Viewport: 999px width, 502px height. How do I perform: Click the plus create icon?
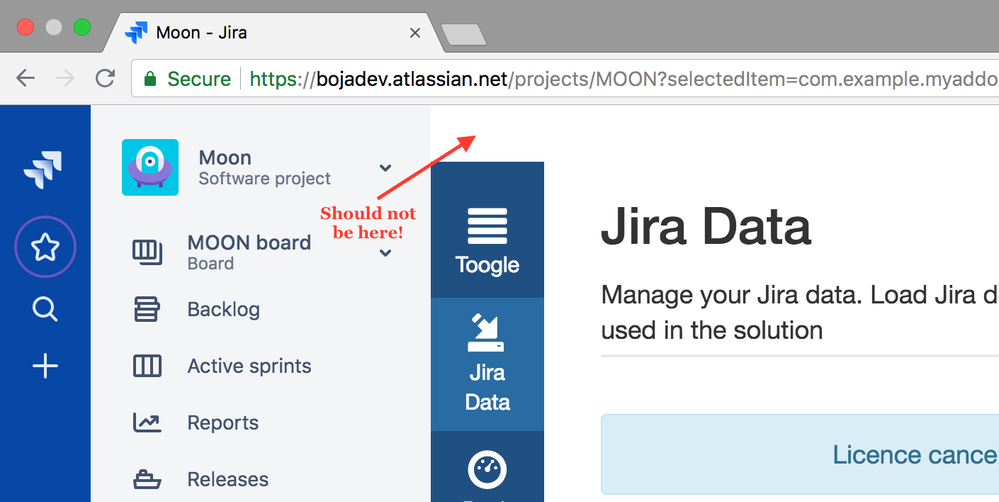click(45, 366)
